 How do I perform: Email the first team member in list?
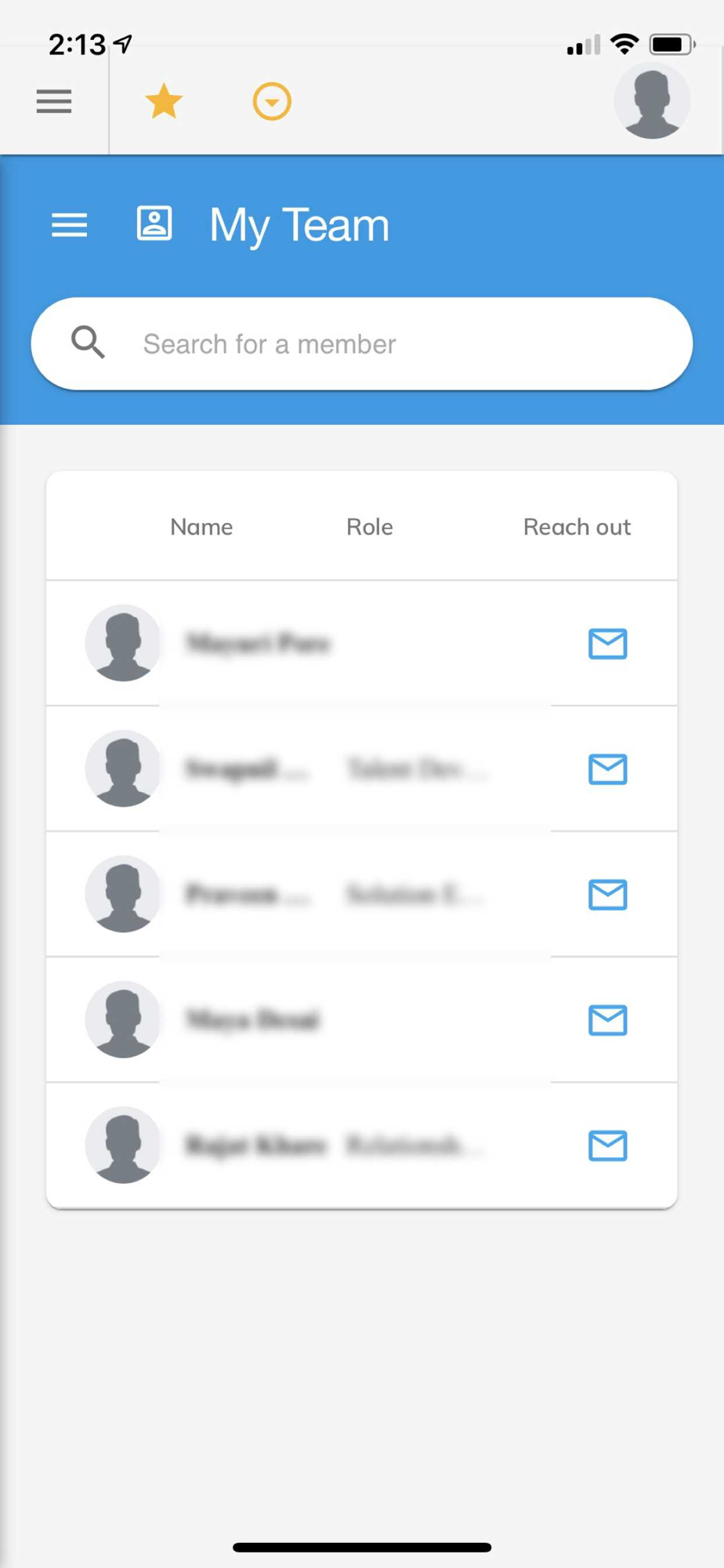point(608,644)
